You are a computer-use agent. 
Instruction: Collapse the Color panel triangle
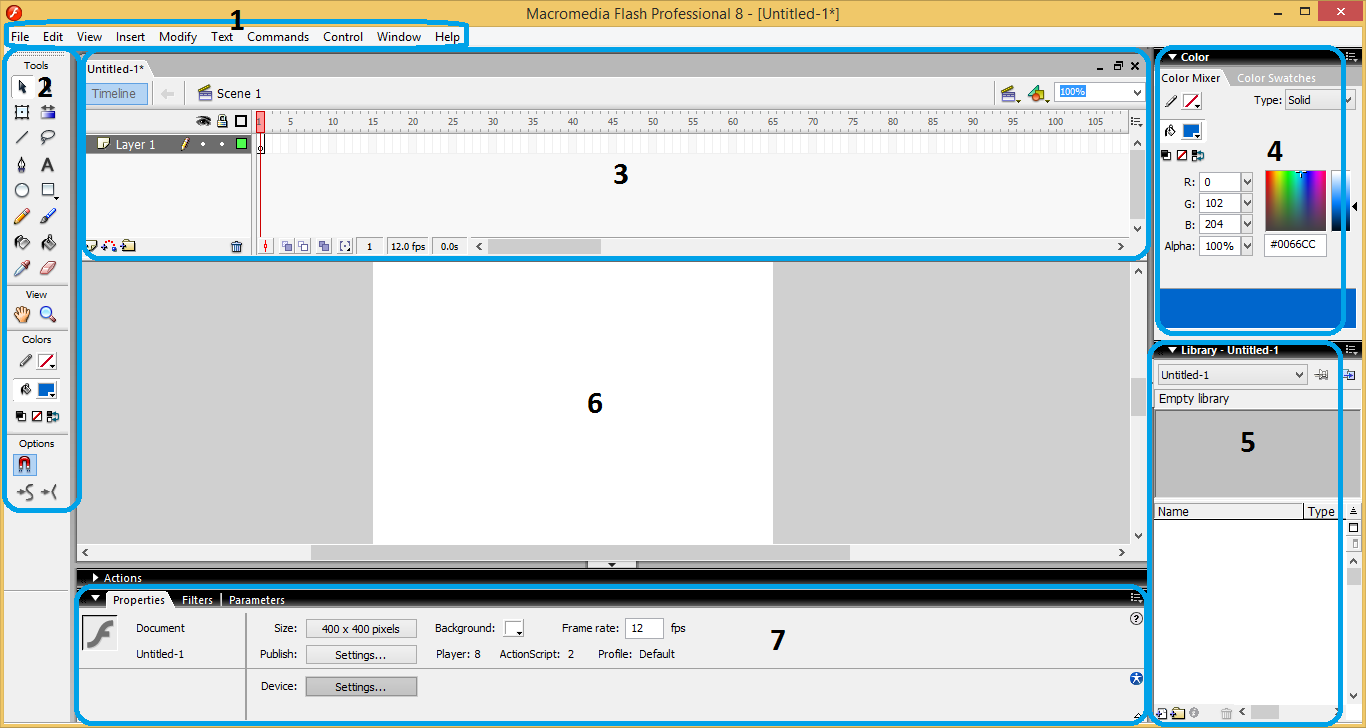1173,57
